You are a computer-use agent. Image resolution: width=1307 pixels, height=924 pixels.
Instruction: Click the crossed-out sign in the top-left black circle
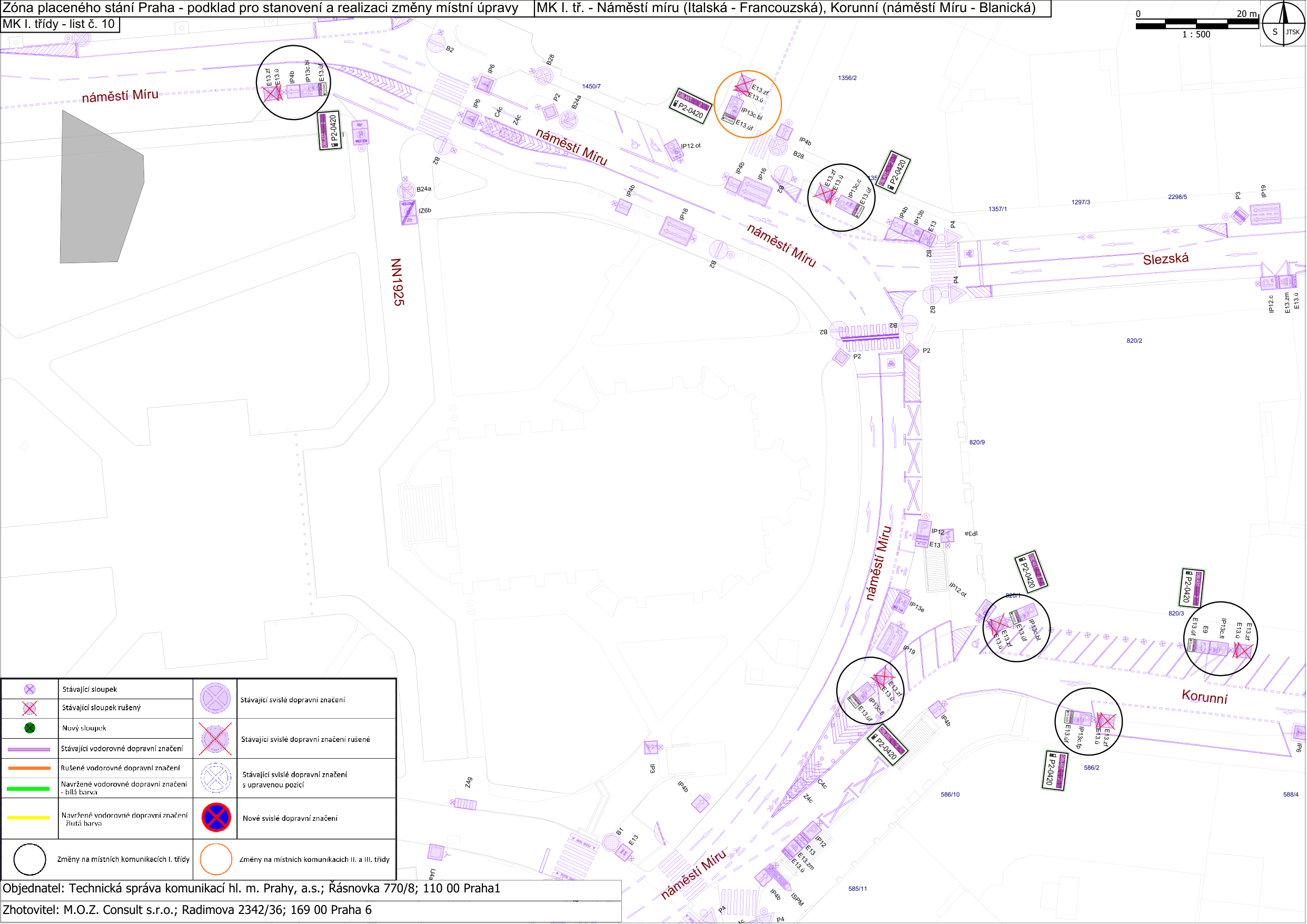click(272, 93)
